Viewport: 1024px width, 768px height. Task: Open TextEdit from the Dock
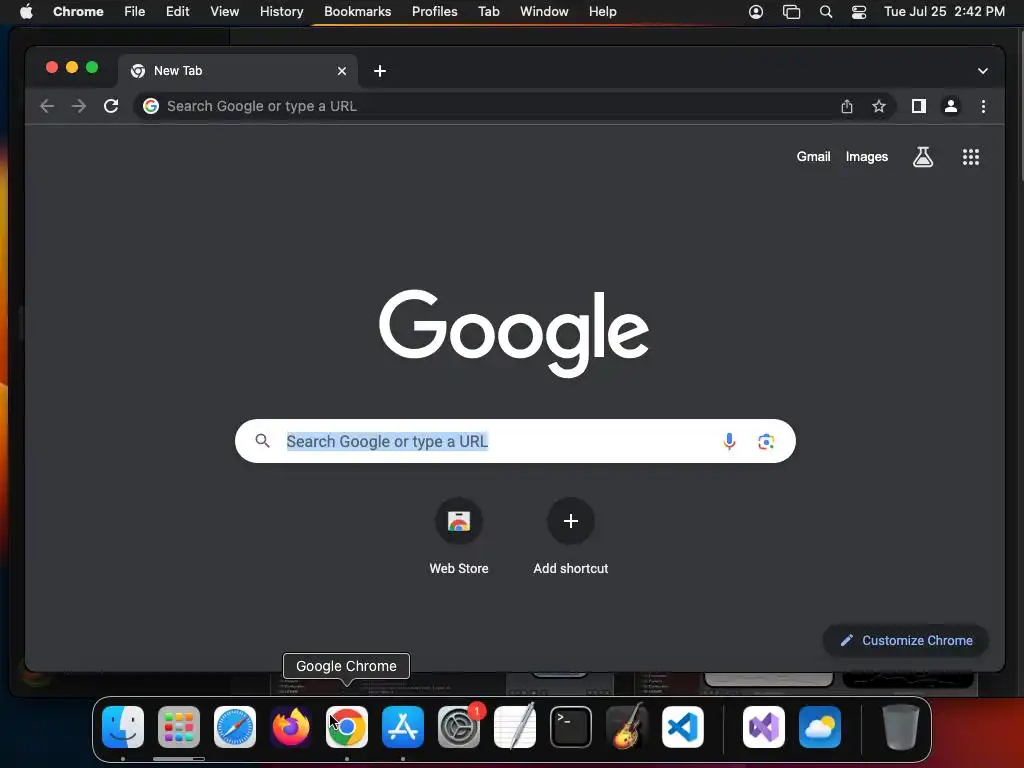[x=515, y=727]
